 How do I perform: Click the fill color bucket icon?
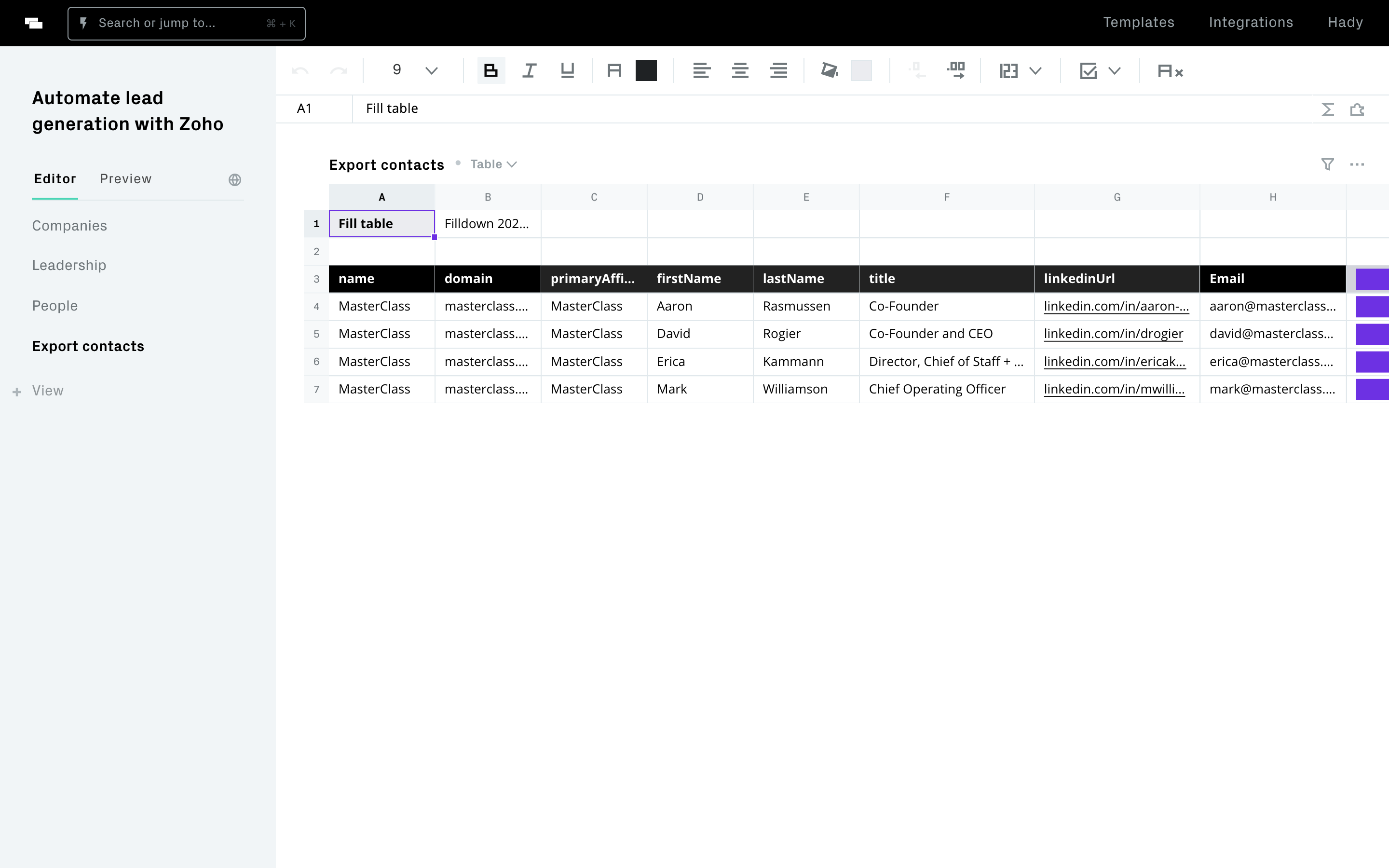(830, 70)
